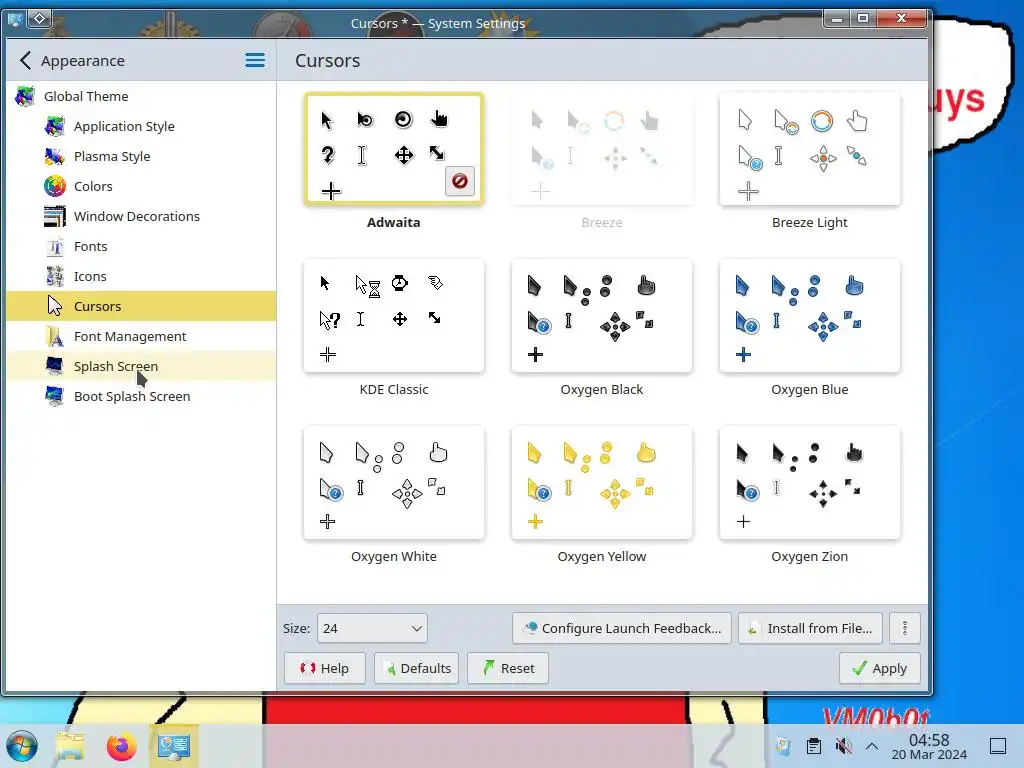Open the clipboard tray icon
1024x768 pixels.
click(x=814, y=746)
